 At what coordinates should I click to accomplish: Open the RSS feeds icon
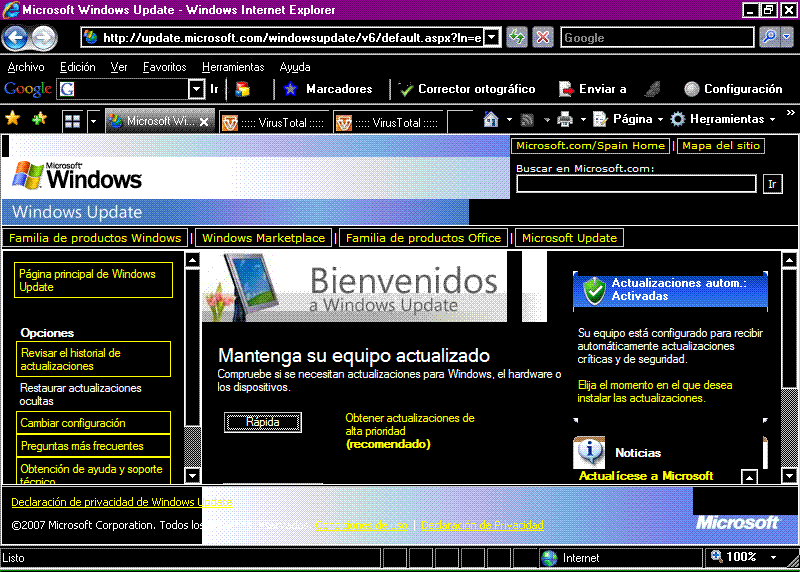tap(527, 120)
